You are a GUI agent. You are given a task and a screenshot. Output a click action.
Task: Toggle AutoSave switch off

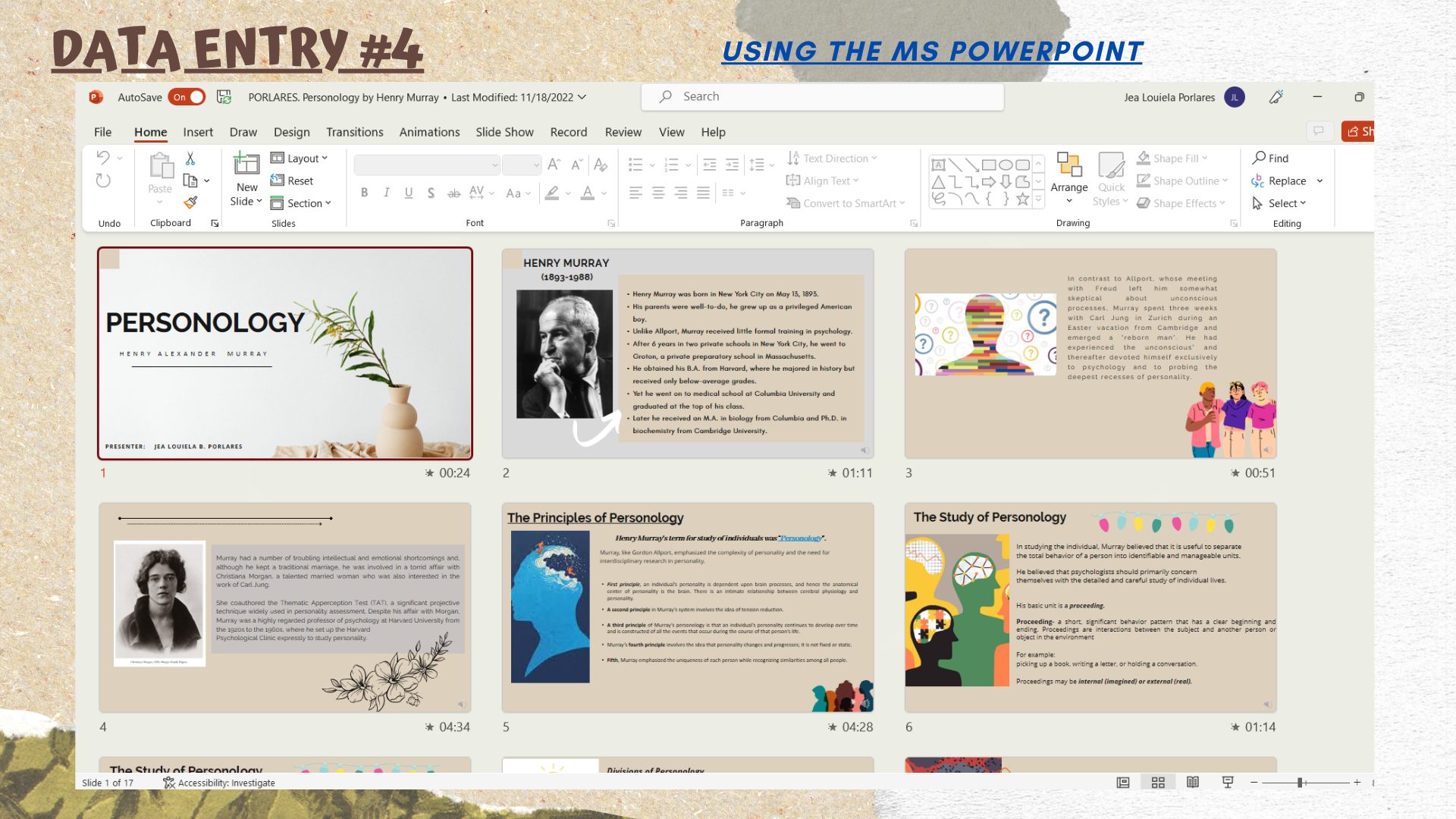coord(187,97)
